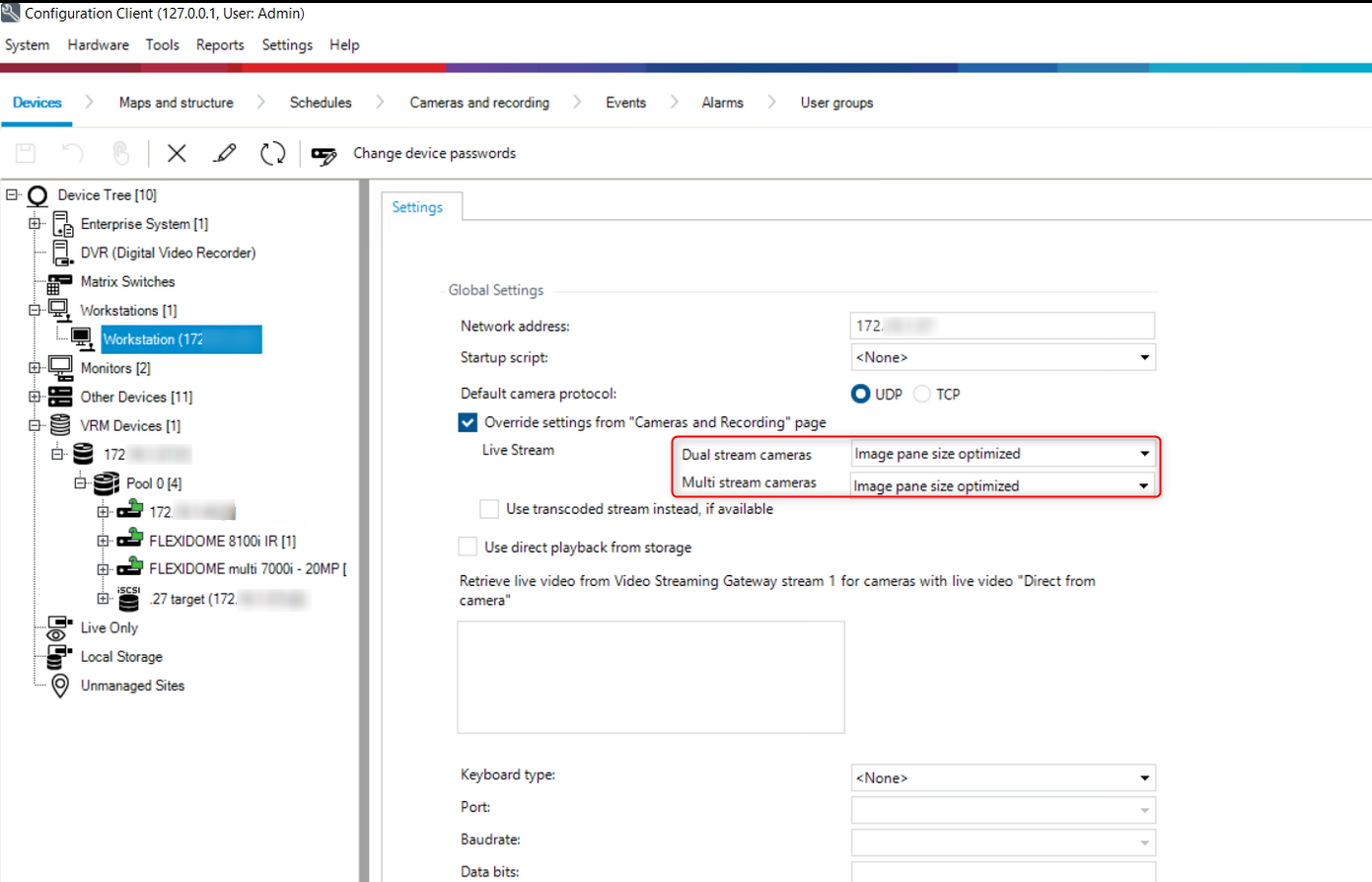Image resolution: width=1372 pixels, height=882 pixels.
Task: Click the delete X icon in toolbar
Action: tap(177, 153)
